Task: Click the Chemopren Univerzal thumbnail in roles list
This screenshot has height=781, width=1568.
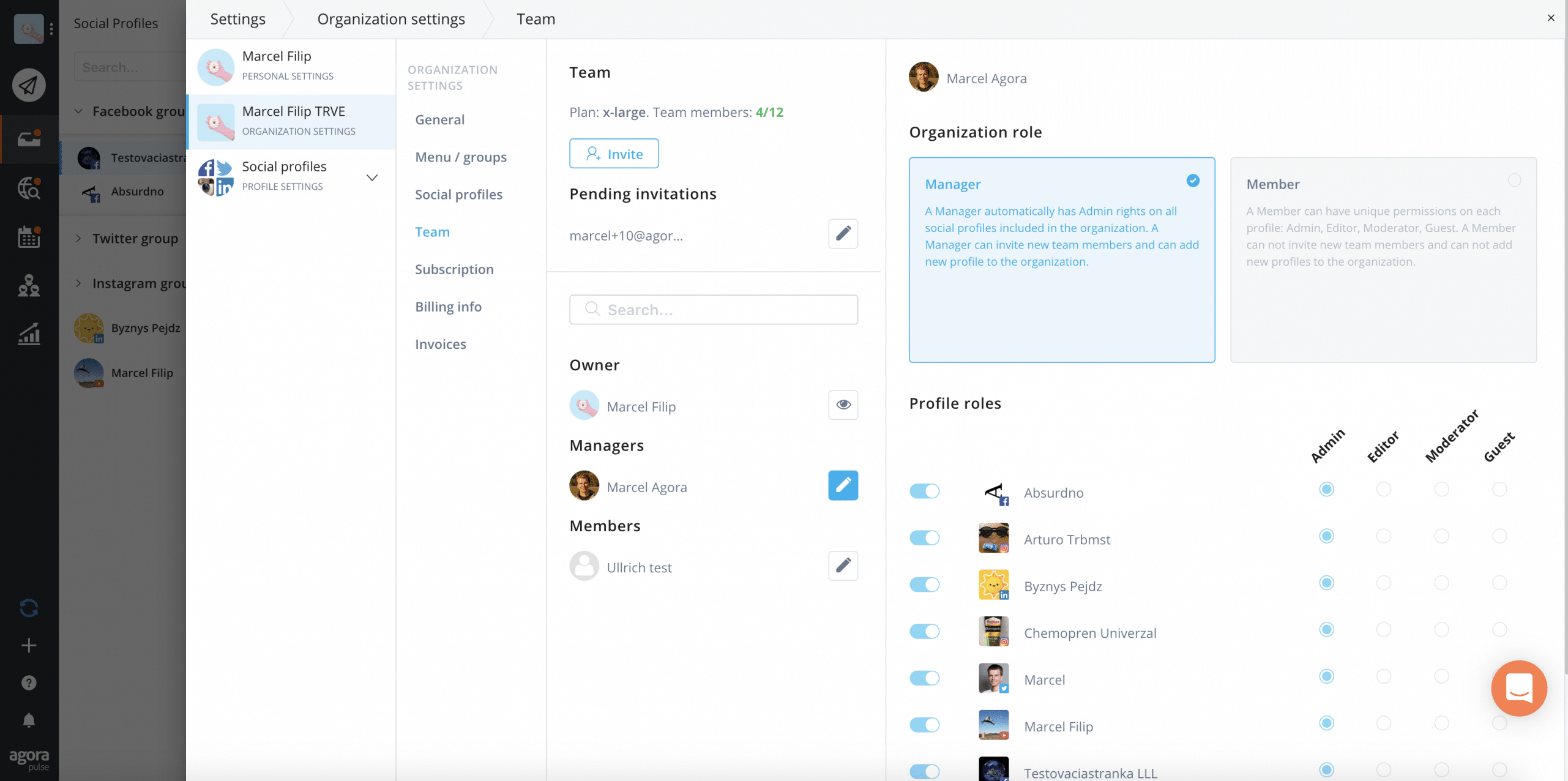Action: tap(993, 632)
